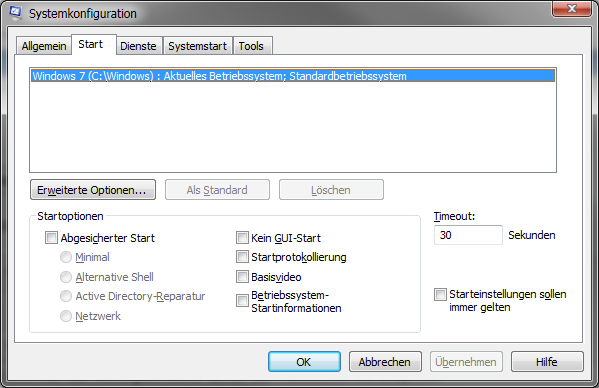Viewport: 599px width, 388px height.
Task: Close the Systemkonfiguration window
Action: point(571,8)
